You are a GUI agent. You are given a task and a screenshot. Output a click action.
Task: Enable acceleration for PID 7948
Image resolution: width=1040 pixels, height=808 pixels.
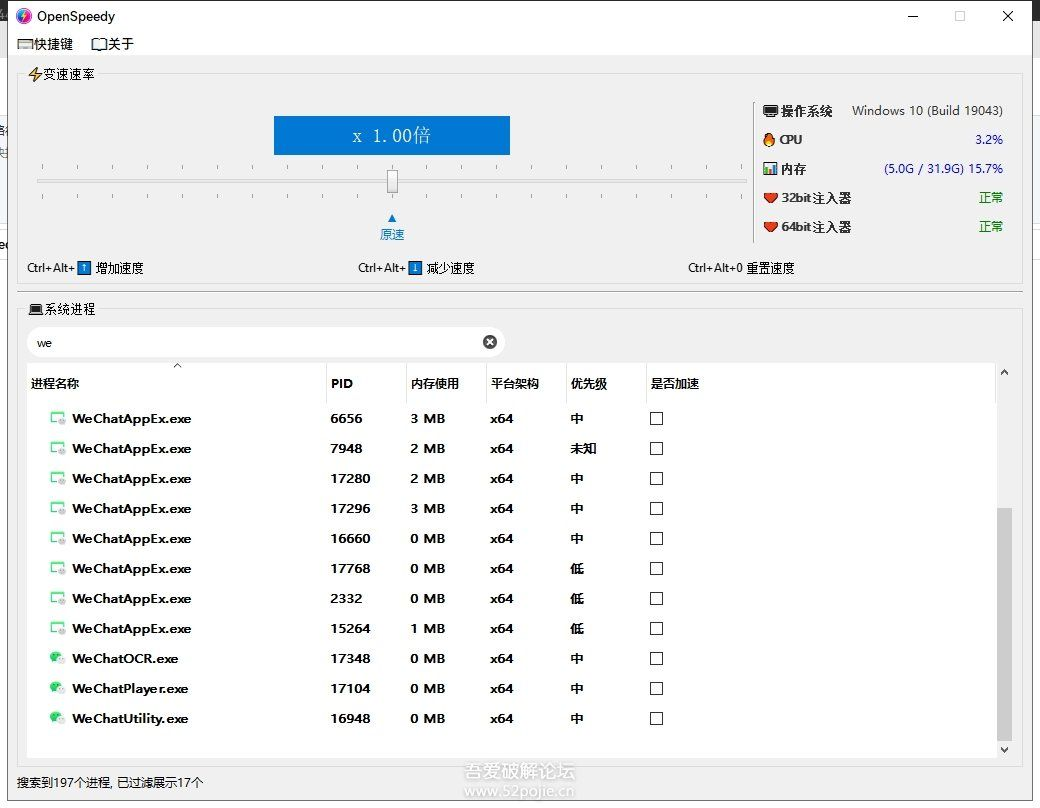657,448
